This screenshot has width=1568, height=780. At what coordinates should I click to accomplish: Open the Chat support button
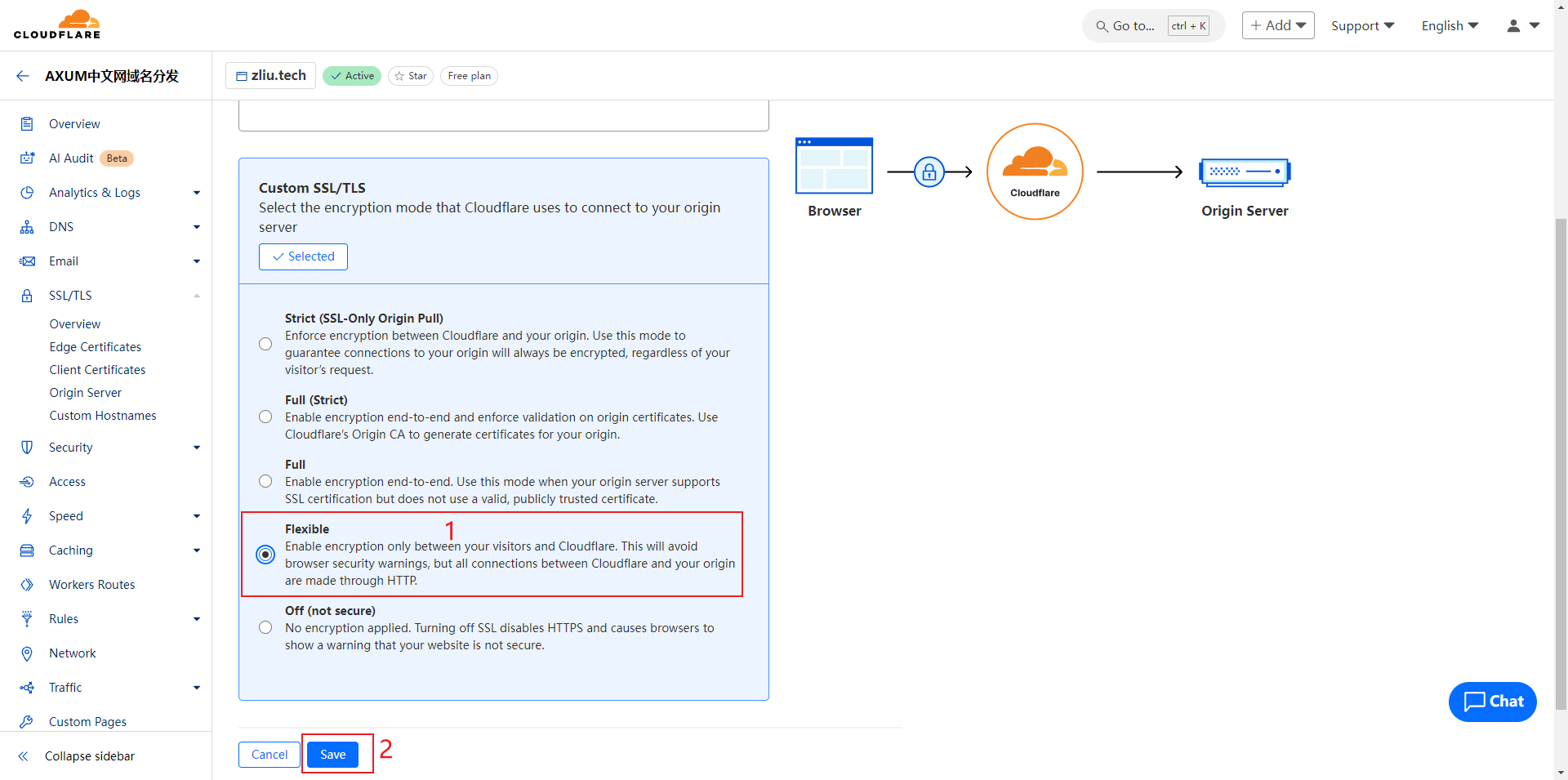coord(1493,702)
